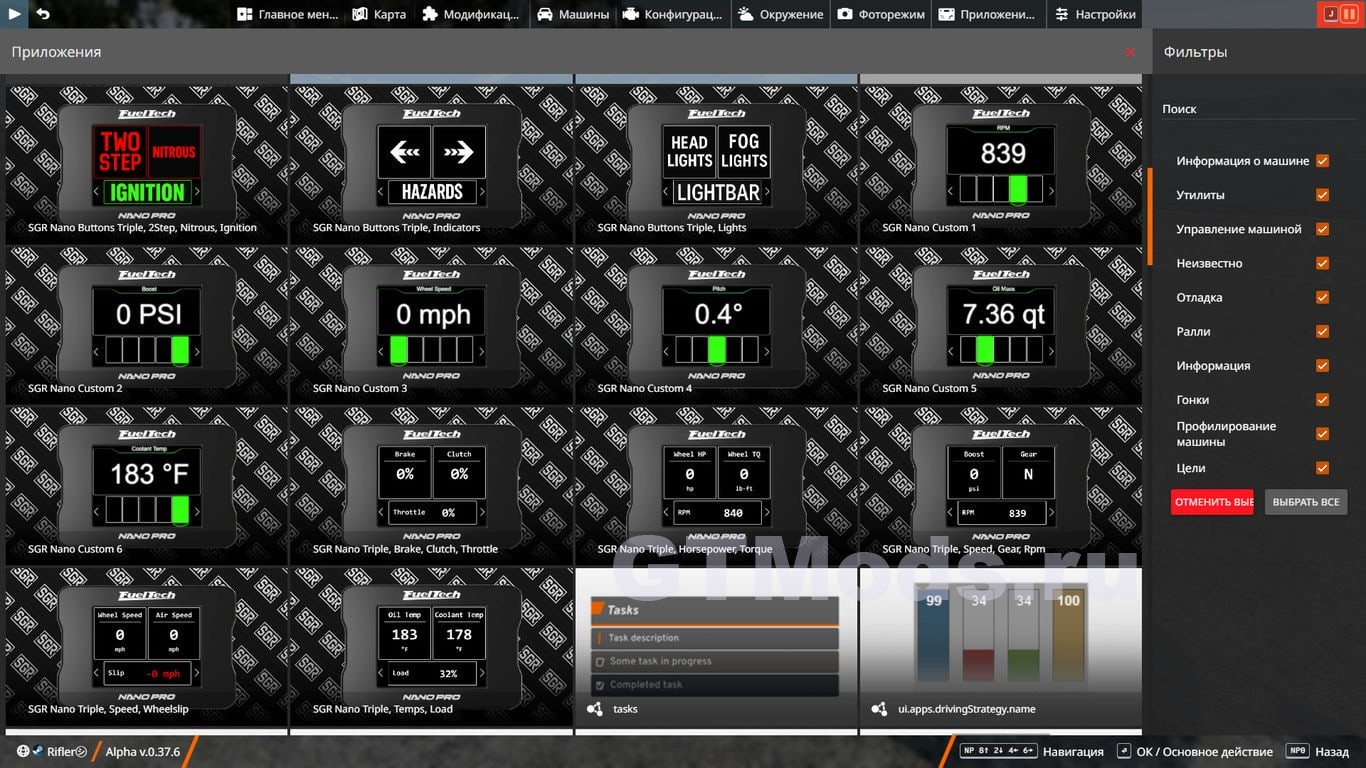Open Окружение via the weather icon
Screen dimensions: 1366x768
click(747, 14)
